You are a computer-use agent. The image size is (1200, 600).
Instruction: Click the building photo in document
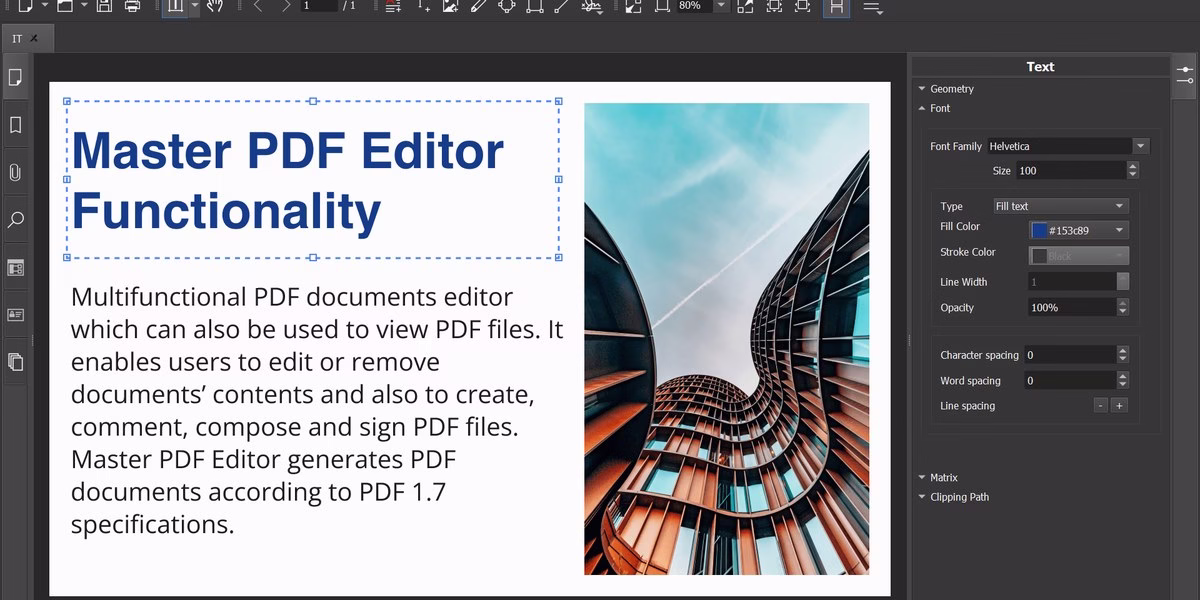[x=726, y=339]
